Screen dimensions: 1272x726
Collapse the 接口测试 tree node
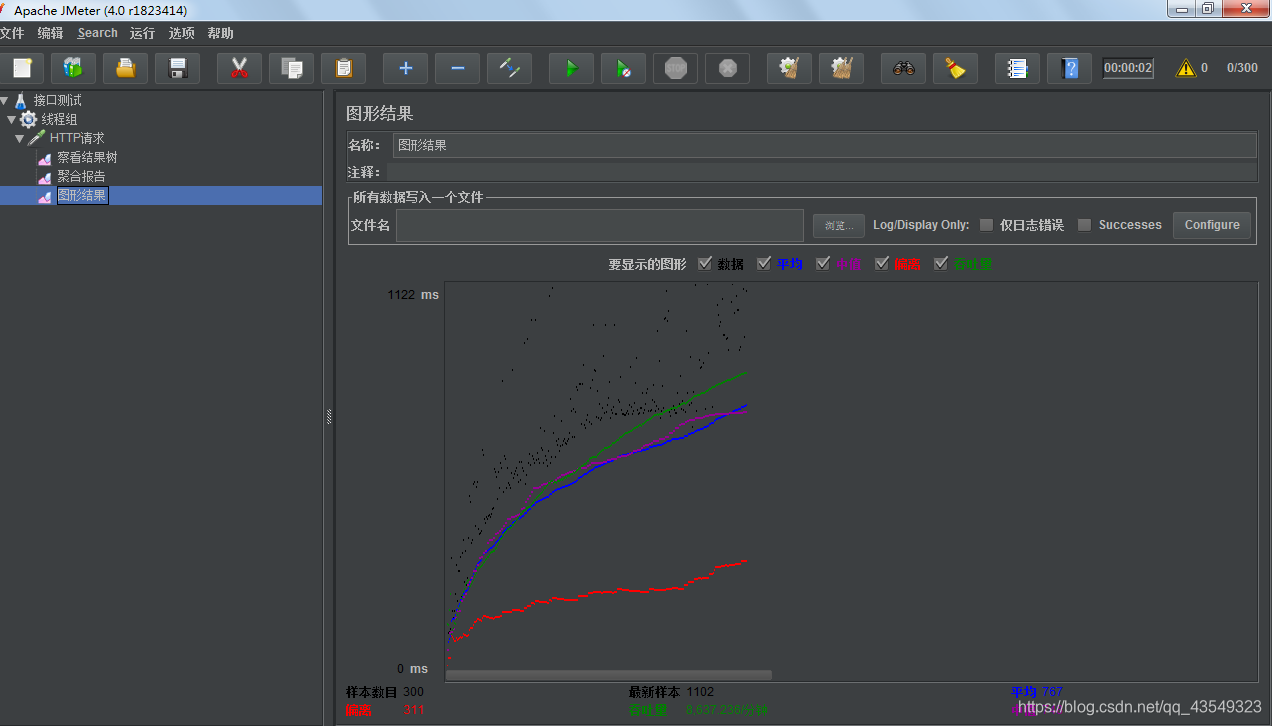[5, 100]
